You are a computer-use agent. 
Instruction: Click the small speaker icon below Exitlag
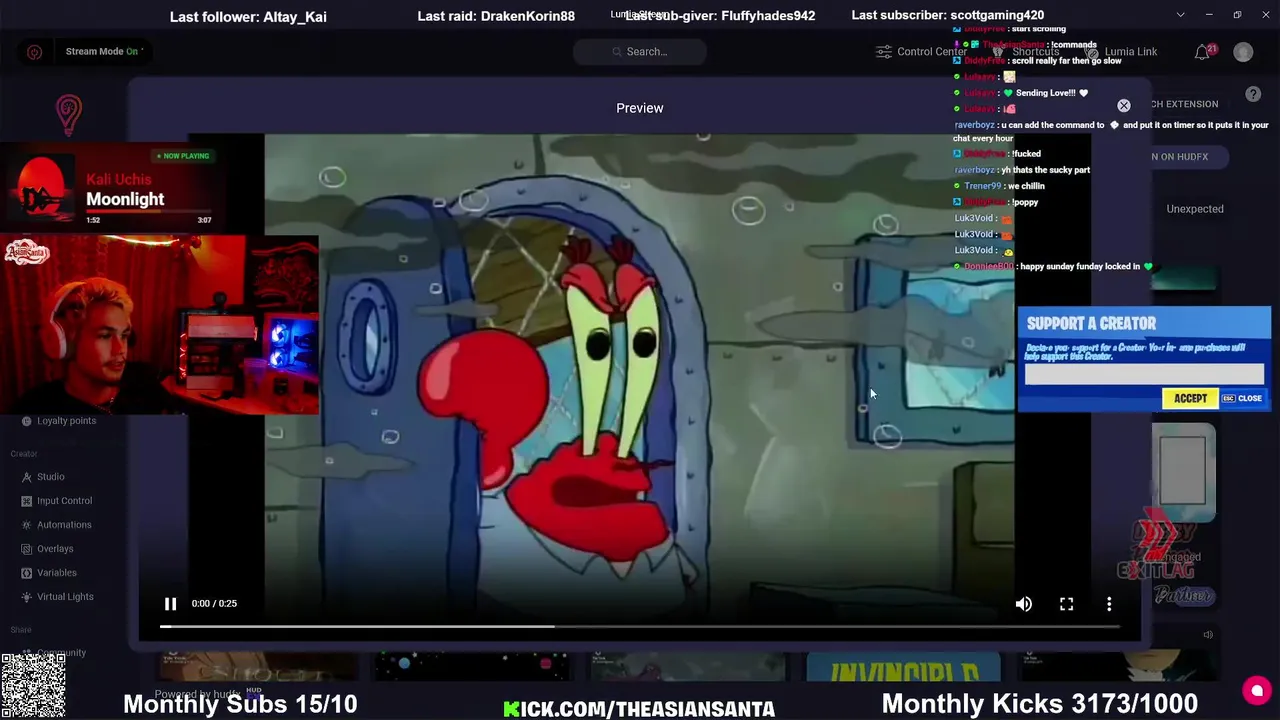point(1208,635)
